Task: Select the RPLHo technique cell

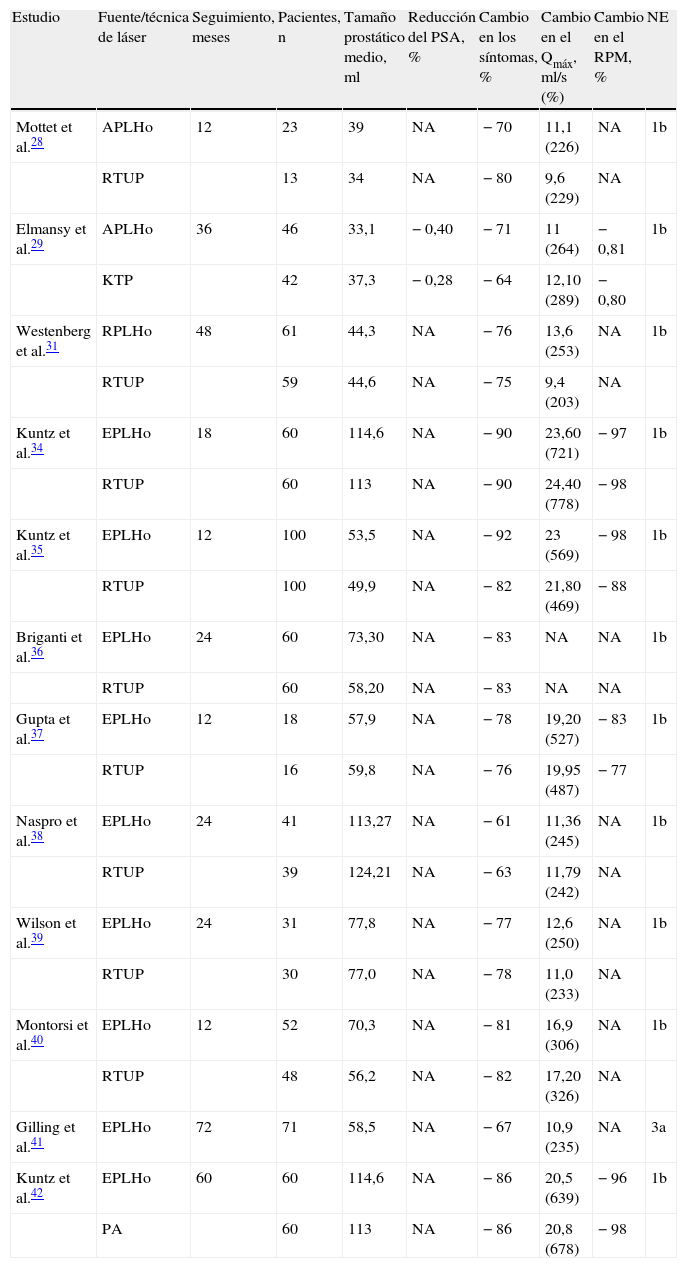Action: tap(127, 331)
